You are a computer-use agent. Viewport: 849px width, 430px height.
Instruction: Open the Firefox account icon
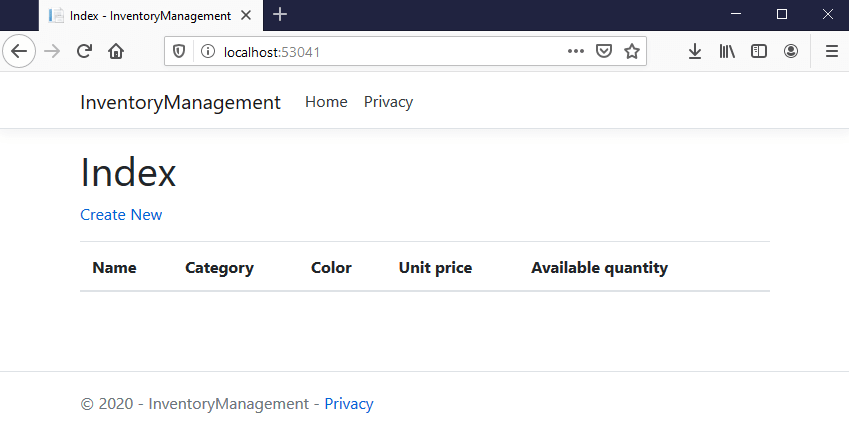(791, 51)
